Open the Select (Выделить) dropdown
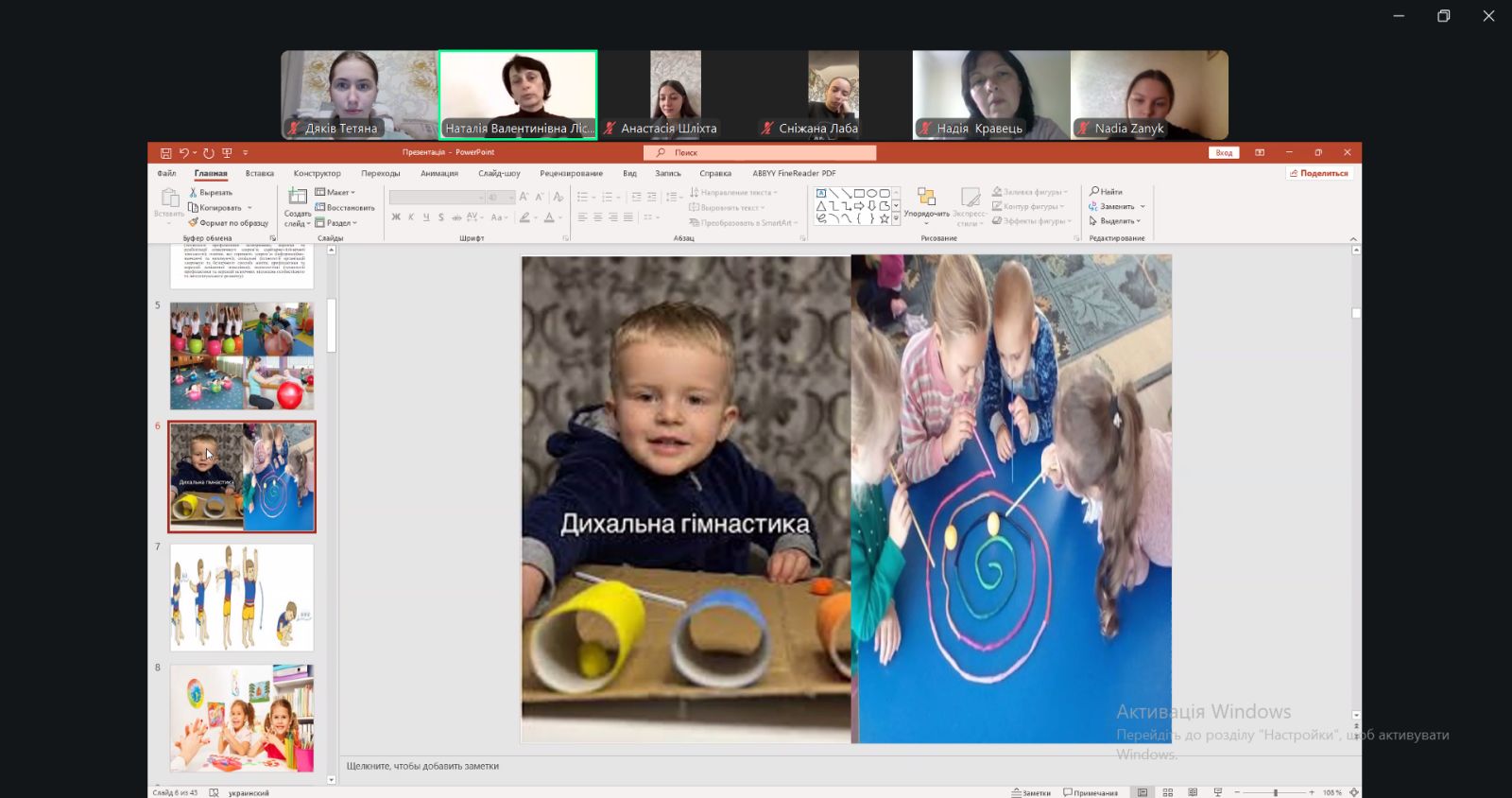The image size is (1512, 798). pos(1116,221)
